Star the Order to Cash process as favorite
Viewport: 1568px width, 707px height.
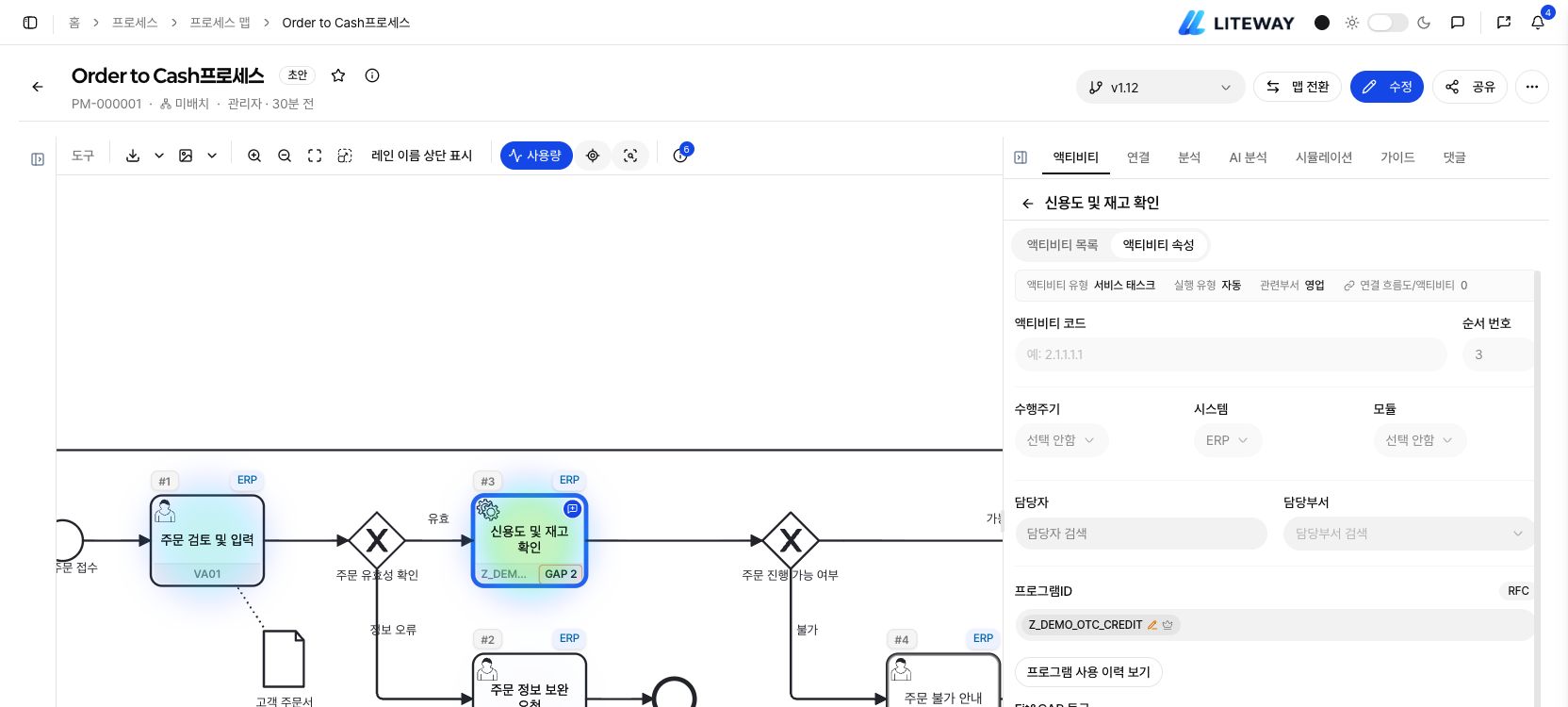coord(338,75)
